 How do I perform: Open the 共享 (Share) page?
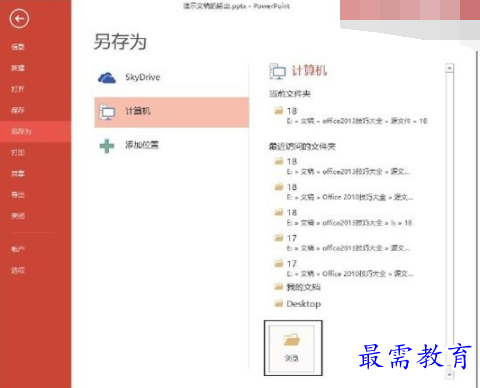[x=18, y=174]
